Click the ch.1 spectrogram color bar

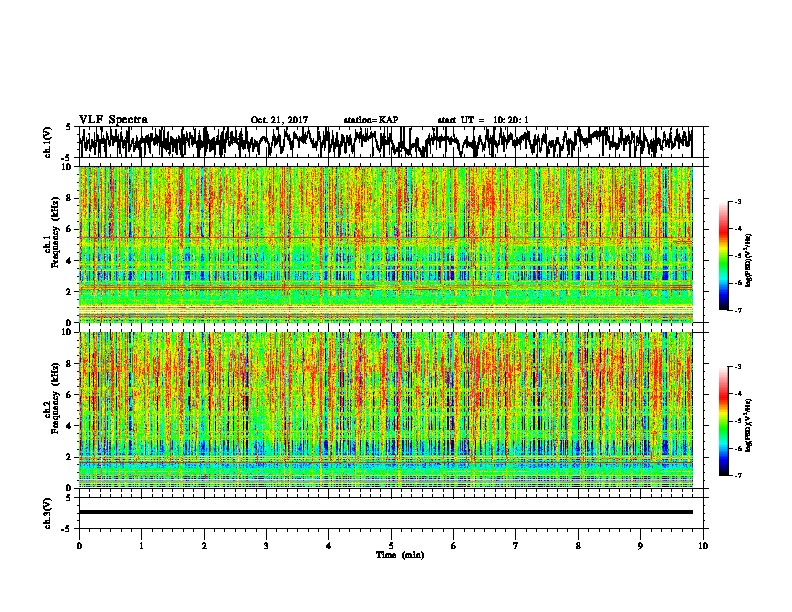click(x=724, y=256)
